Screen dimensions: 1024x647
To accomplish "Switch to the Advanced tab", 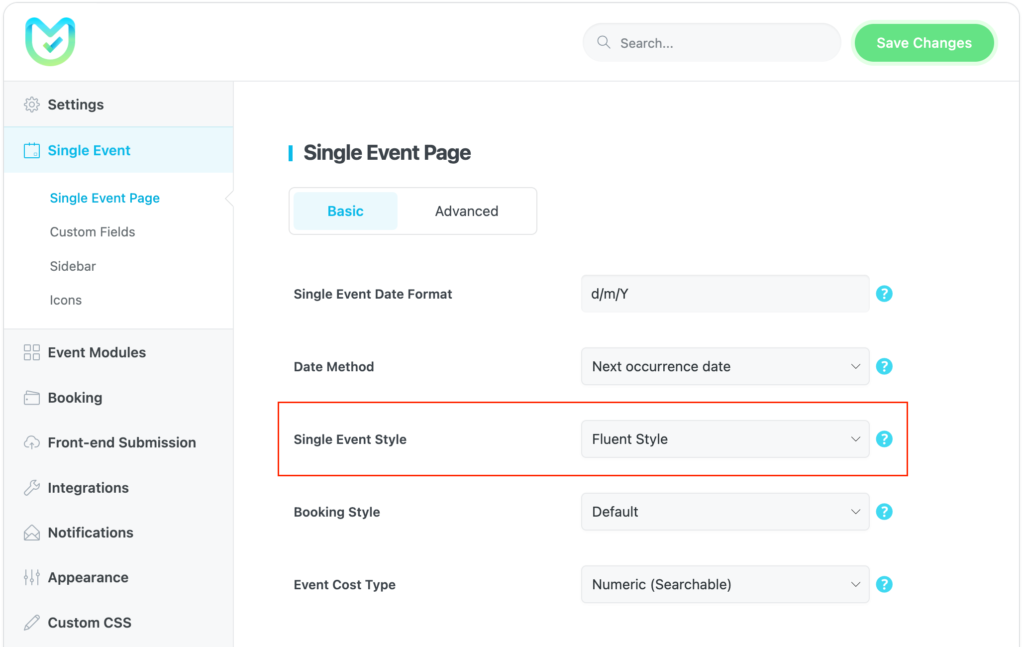I will (466, 211).
